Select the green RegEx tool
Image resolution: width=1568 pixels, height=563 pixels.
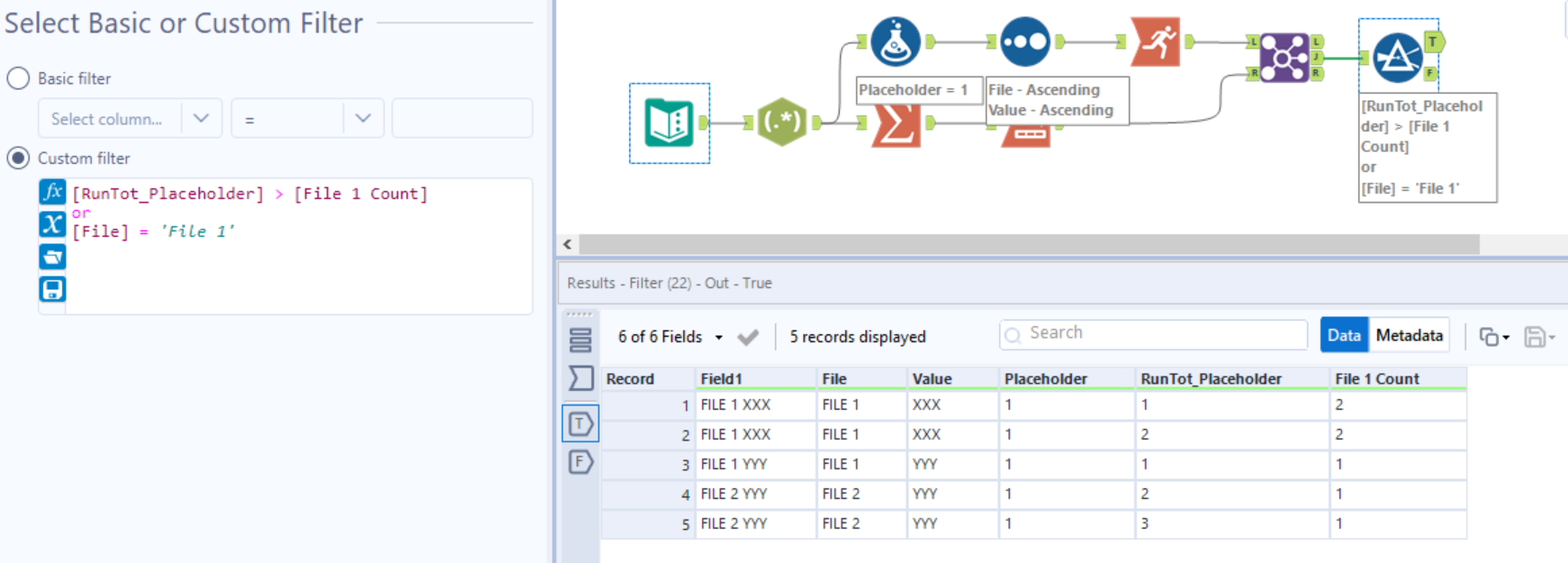tap(781, 123)
